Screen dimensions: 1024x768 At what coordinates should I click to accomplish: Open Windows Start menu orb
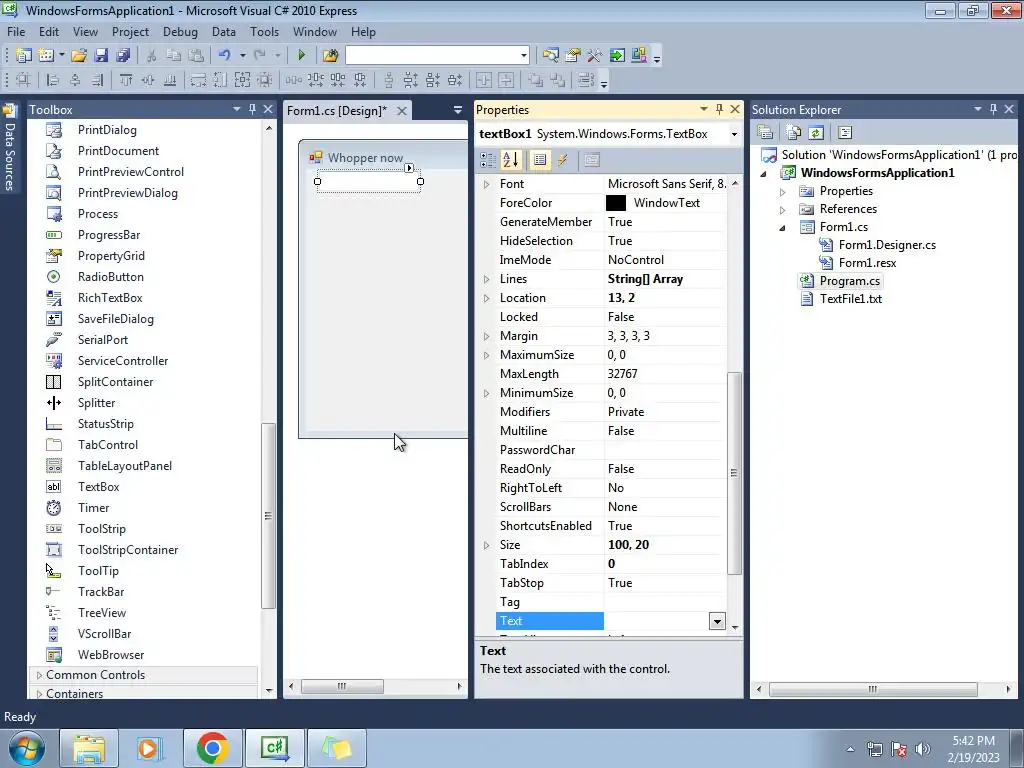pyautogui.click(x=27, y=748)
